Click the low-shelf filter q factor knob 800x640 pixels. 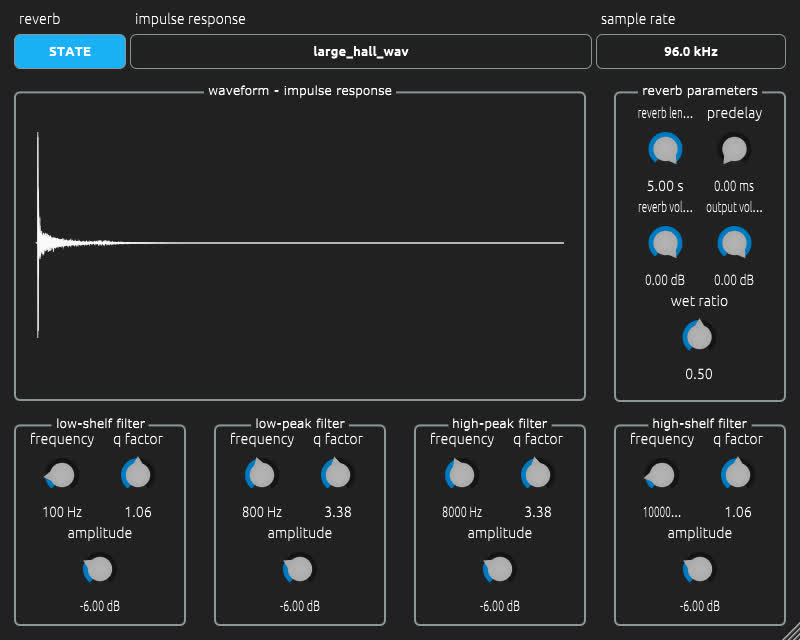point(138,475)
